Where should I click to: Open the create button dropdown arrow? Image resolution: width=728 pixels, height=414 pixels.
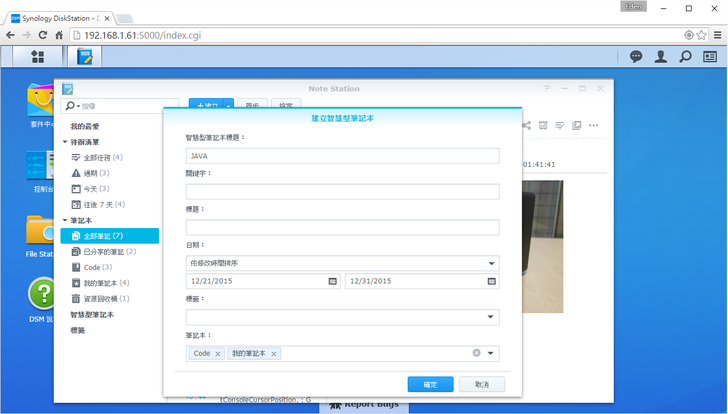point(228,106)
